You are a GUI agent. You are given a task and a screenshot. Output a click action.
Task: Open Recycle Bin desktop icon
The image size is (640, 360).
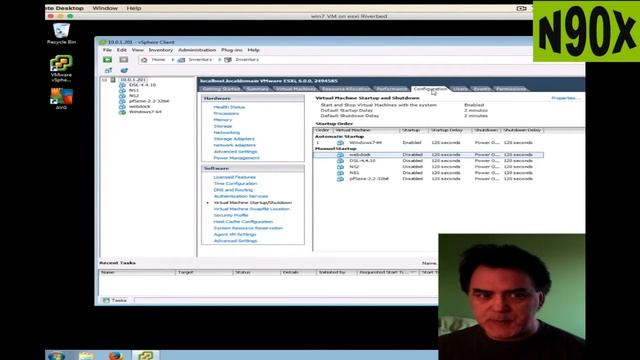(x=61, y=33)
